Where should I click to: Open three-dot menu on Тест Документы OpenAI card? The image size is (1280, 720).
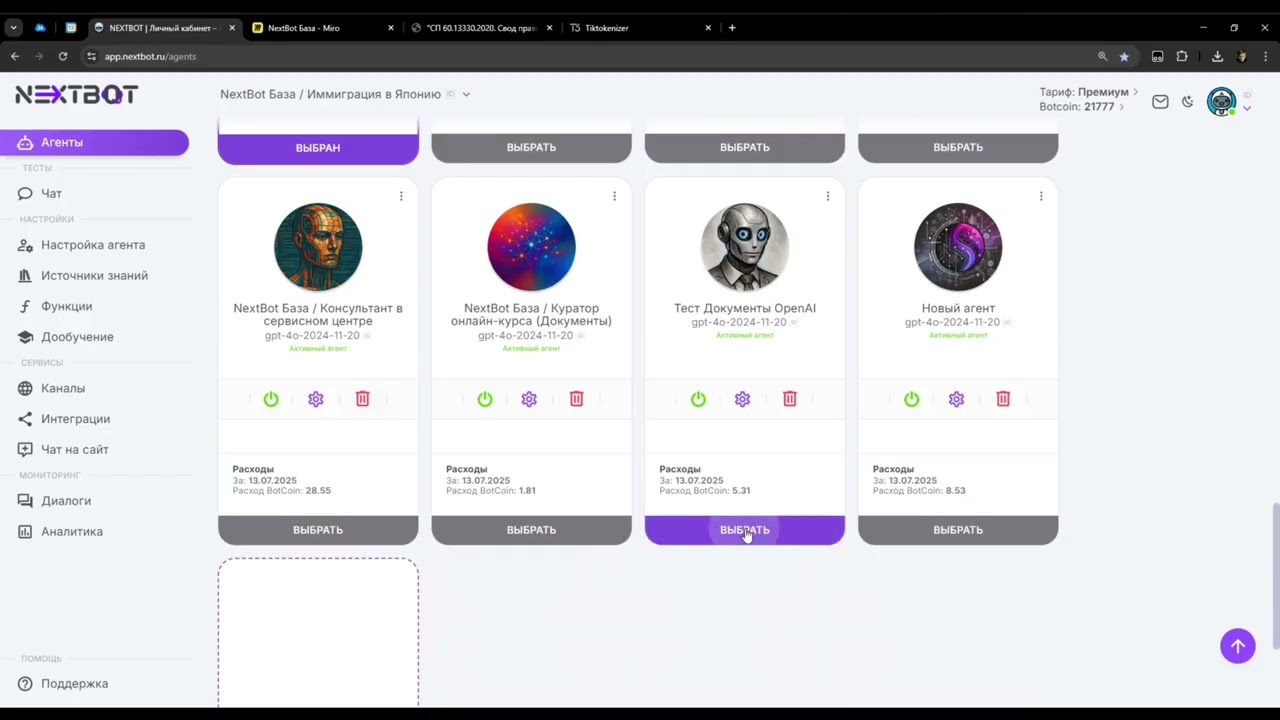tap(827, 196)
